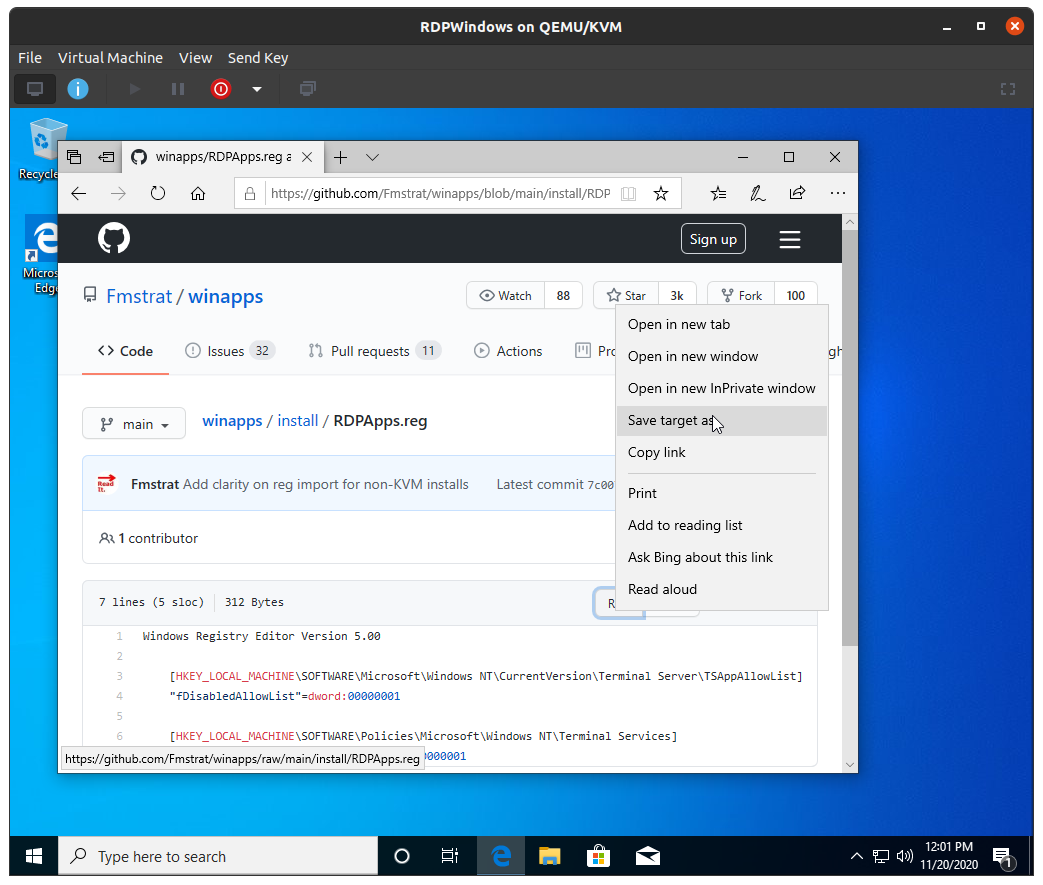Click the Windows taskbar search box
The image size is (1043, 885).
point(218,856)
